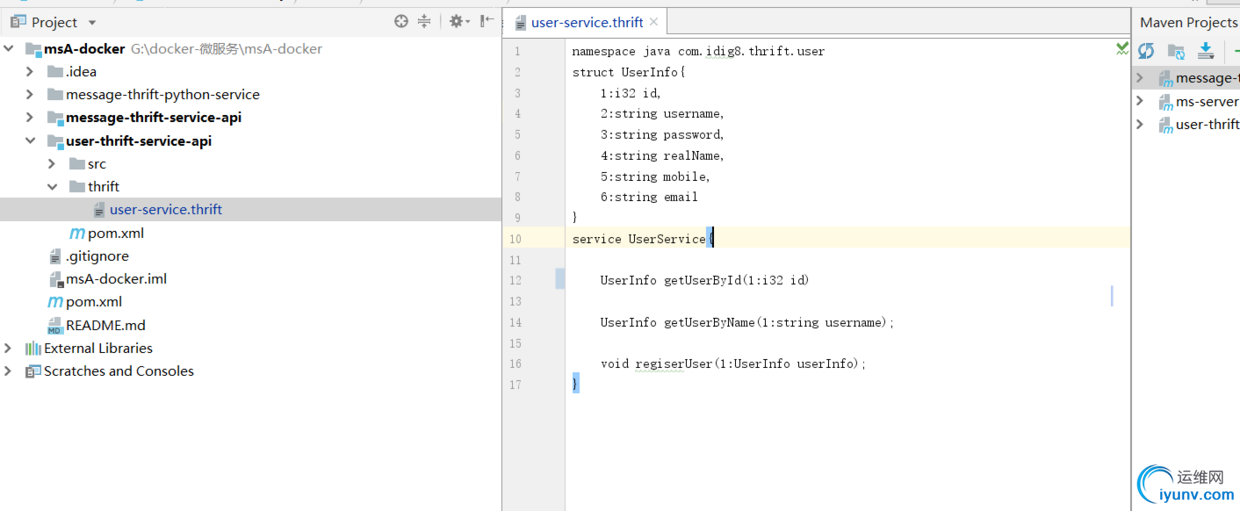Screen dimensions: 1240x511
Task: Reimport all Maven projects
Action: click(x=1146, y=51)
